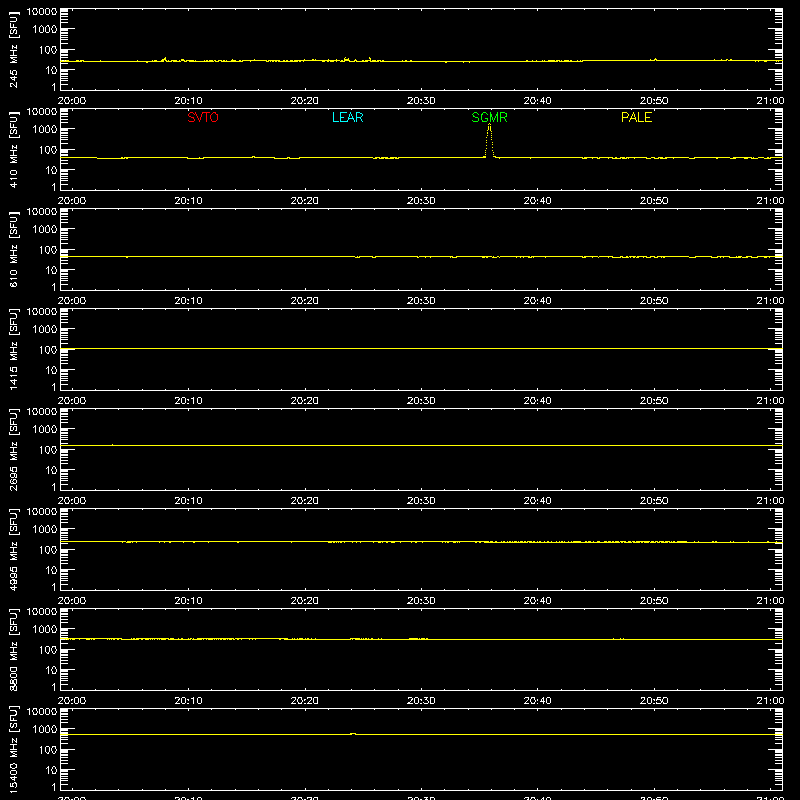Select the 610 MHz [SFU] axis title
The image size is (800, 800).
[x=13, y=249]
